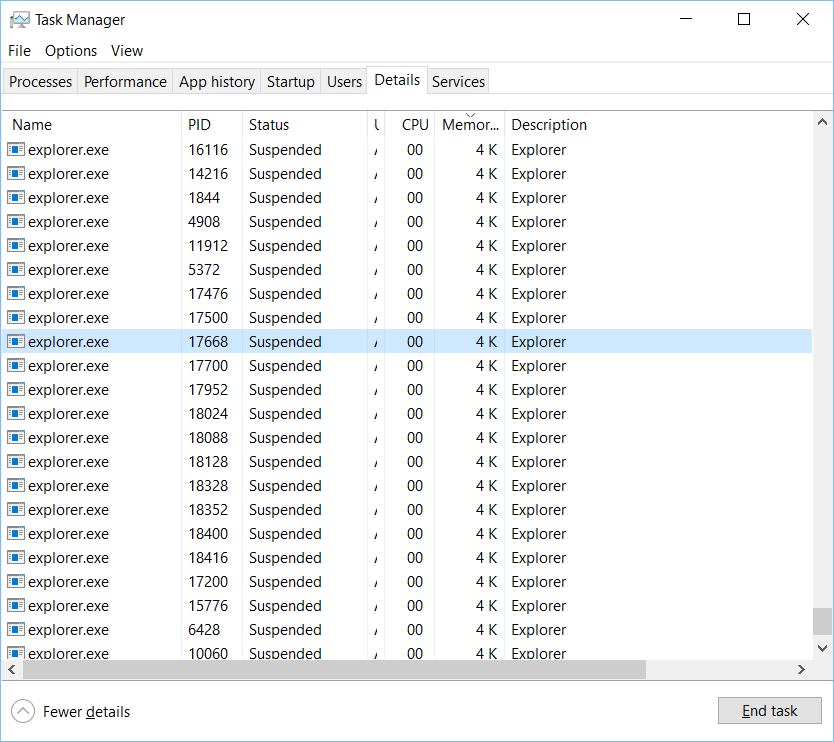Image resolution: width=834 pixels, height=742 pixels.
Task: Open the File menu
Action: 20,51
